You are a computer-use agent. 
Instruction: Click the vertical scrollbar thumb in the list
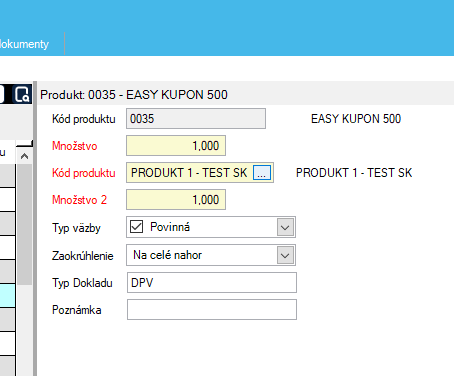[x=24, y=224]
